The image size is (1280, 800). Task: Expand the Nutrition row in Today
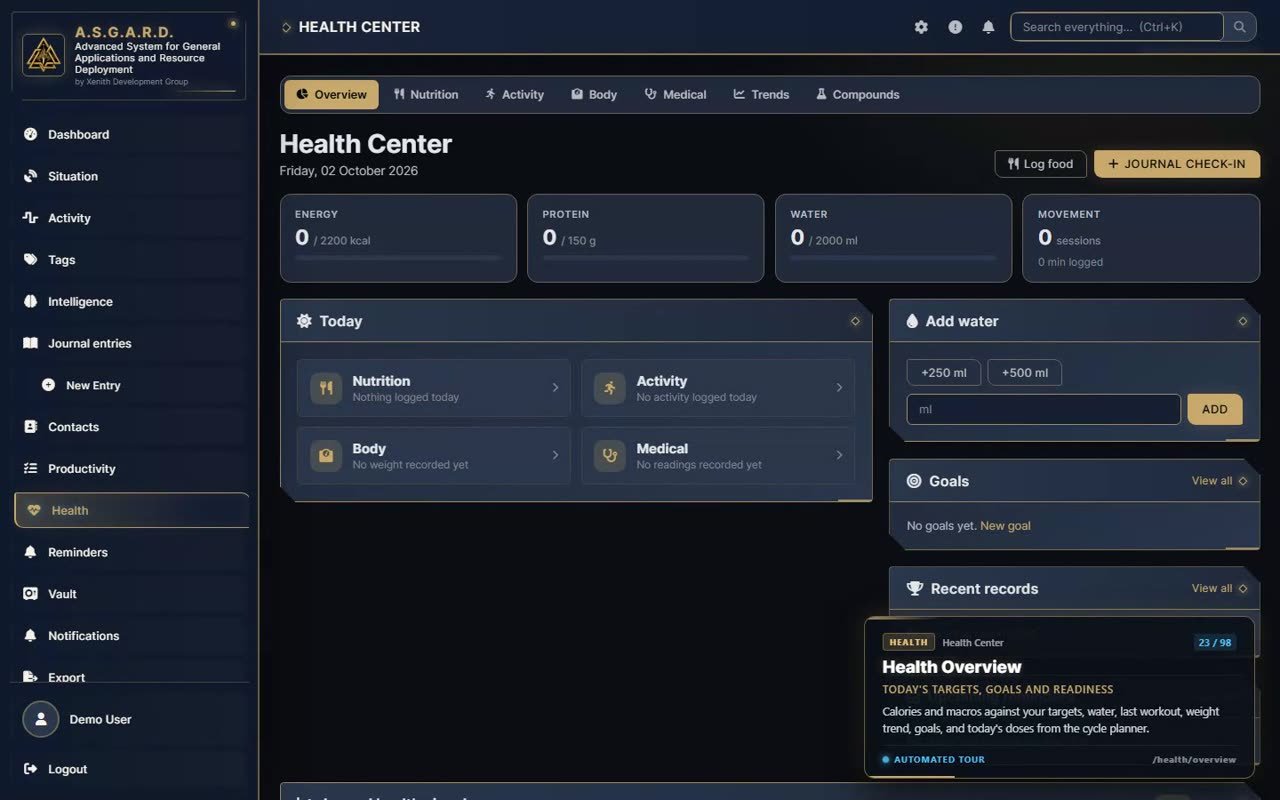(x=434, y=388)
